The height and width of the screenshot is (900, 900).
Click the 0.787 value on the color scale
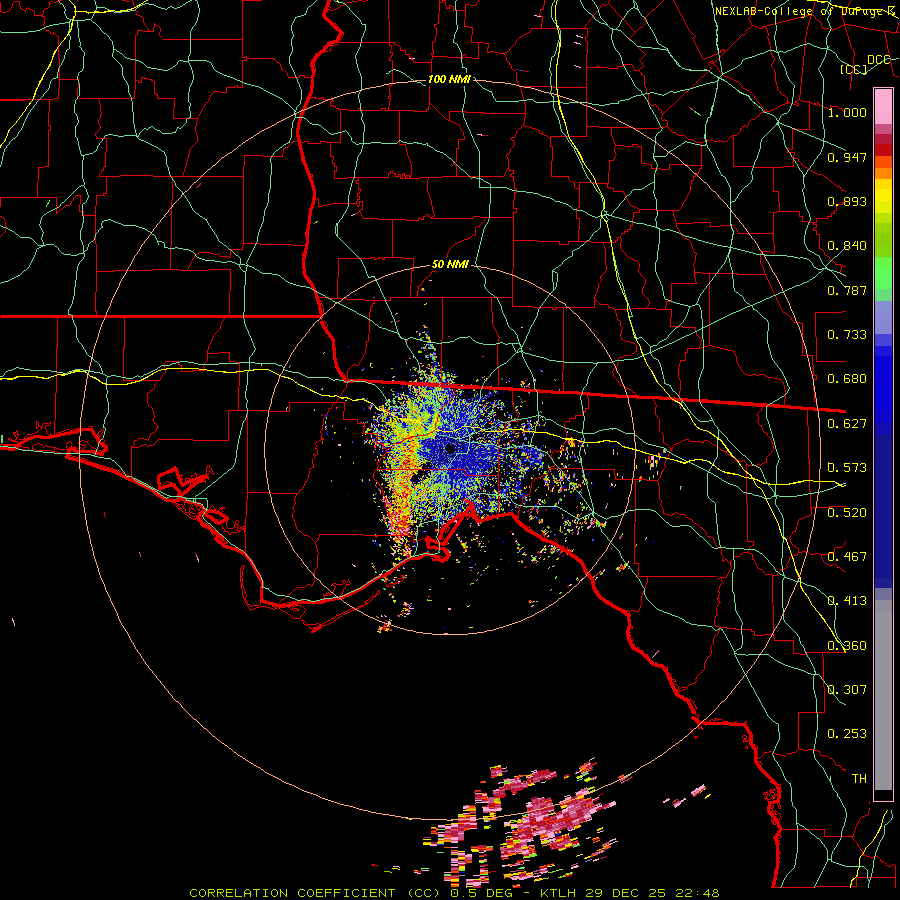pyautogui.click(x=847, y=290)
